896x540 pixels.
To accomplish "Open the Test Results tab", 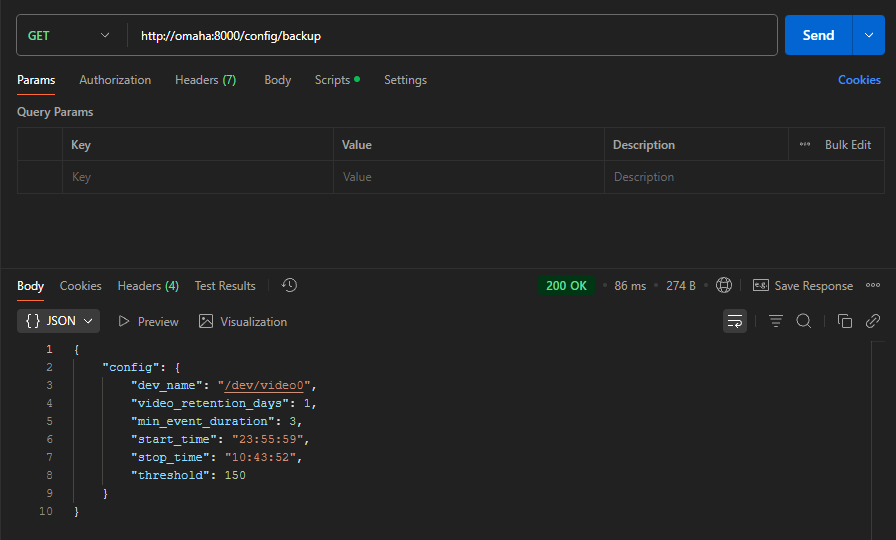I will click(x=225, y=286).
